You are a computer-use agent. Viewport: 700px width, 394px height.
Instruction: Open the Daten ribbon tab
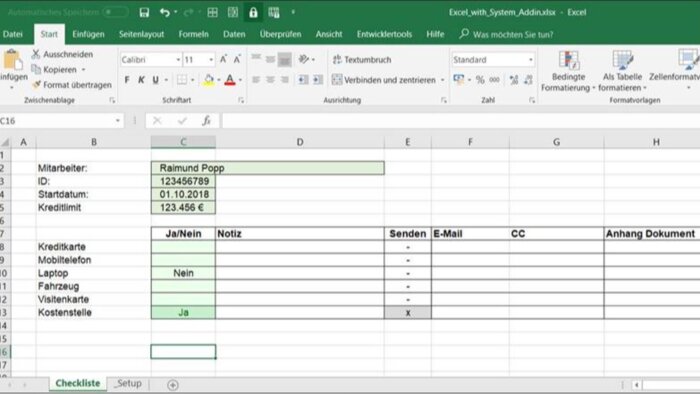click(x=234, y=34)
